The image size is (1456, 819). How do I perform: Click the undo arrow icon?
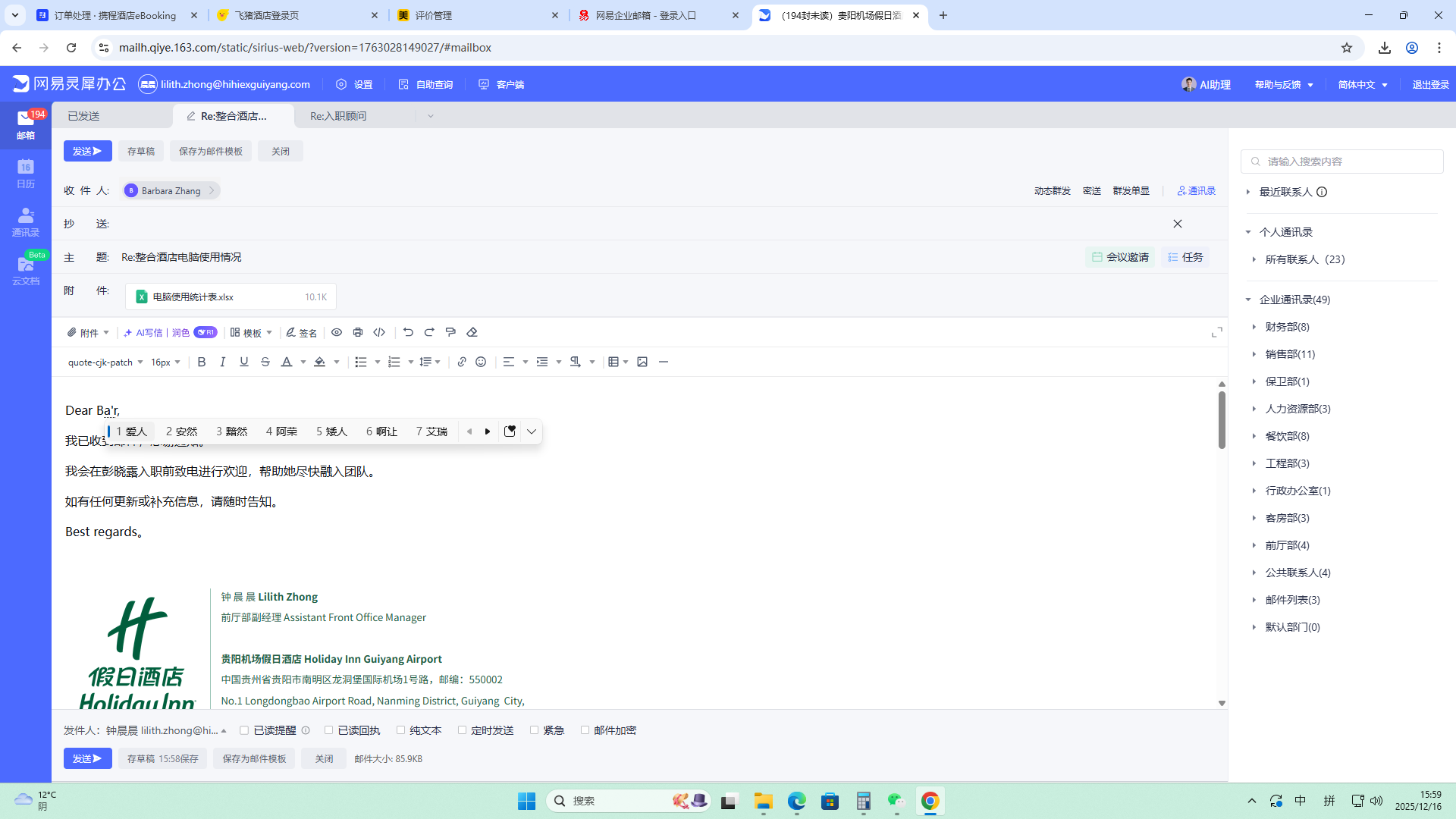(x=408, y=332)
